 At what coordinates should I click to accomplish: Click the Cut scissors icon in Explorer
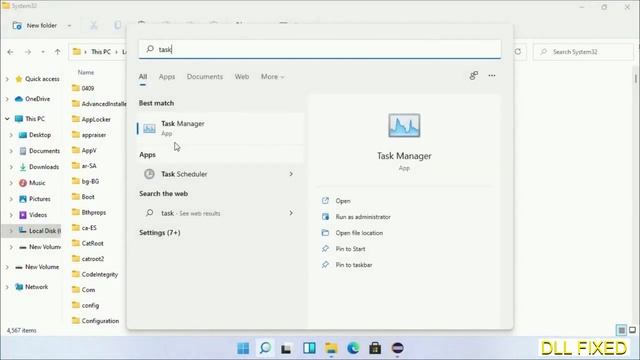[94, 25]
